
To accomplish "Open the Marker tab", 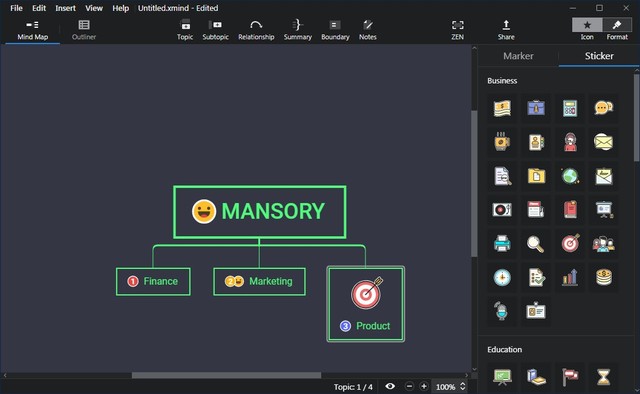I will 518,56.
